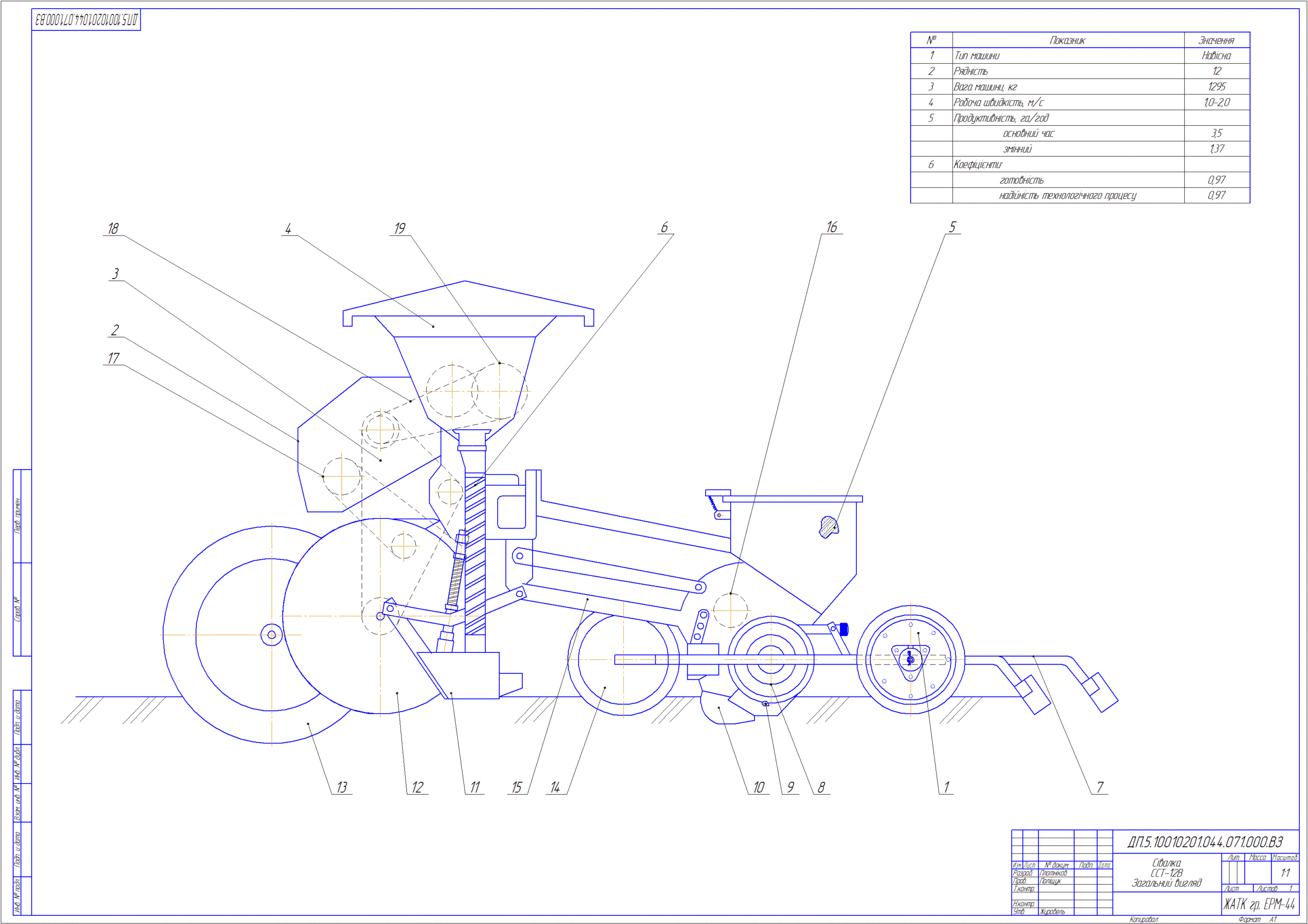
Task: Click 0,97 value in 'готовність' row
Action: pyautogui.click(x=1216, y=180)
